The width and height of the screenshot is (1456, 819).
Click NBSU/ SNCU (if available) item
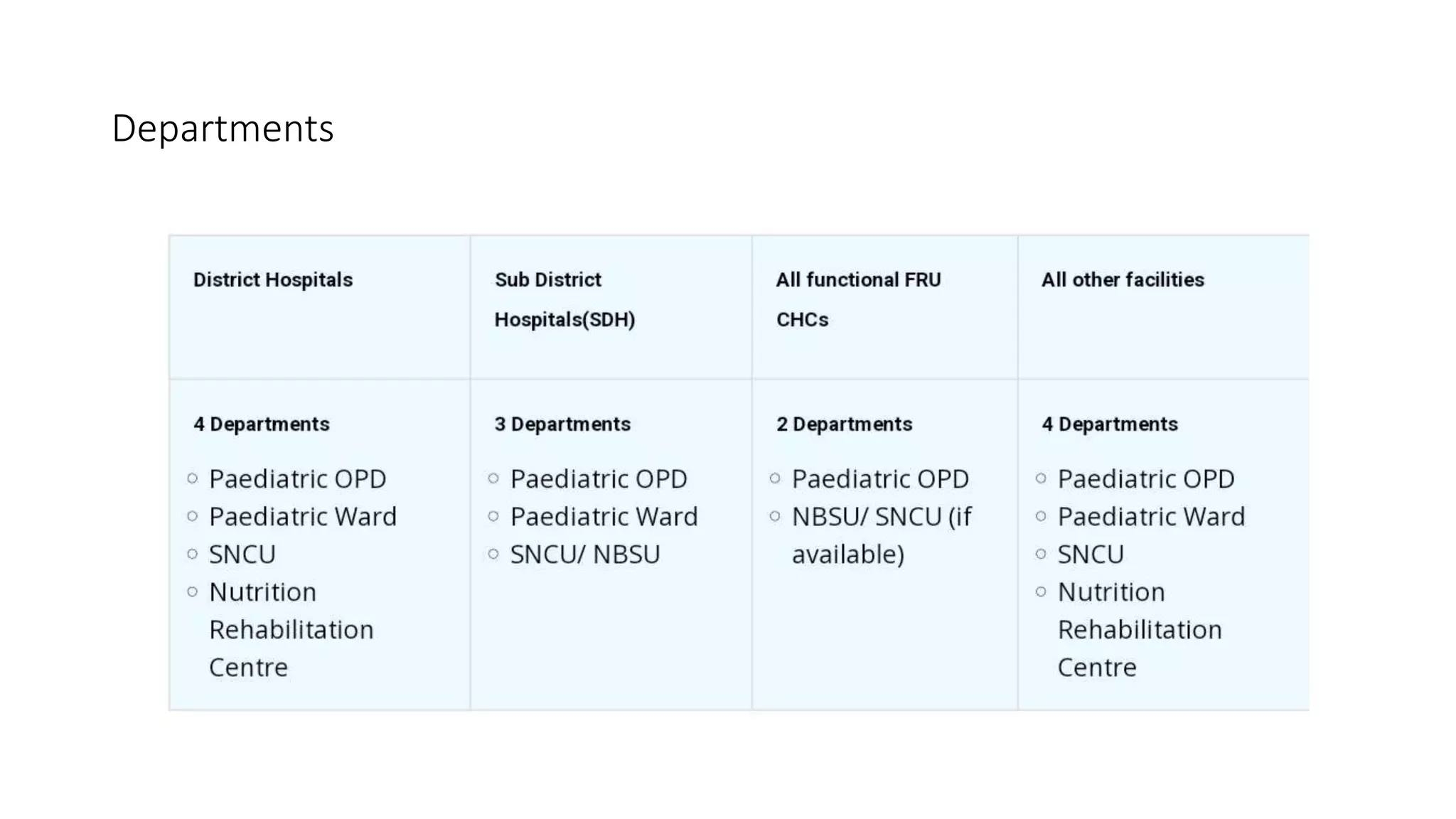point(882,535)
